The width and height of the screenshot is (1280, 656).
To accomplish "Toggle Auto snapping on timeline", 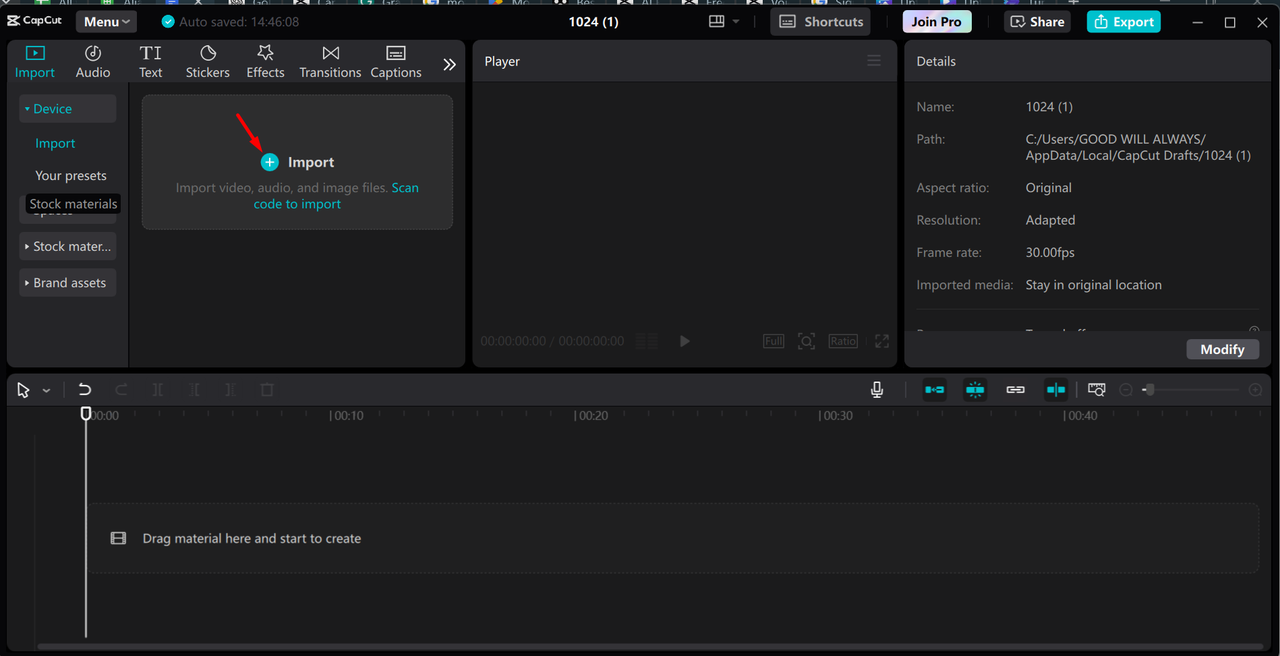I will [x=975, y=390].
